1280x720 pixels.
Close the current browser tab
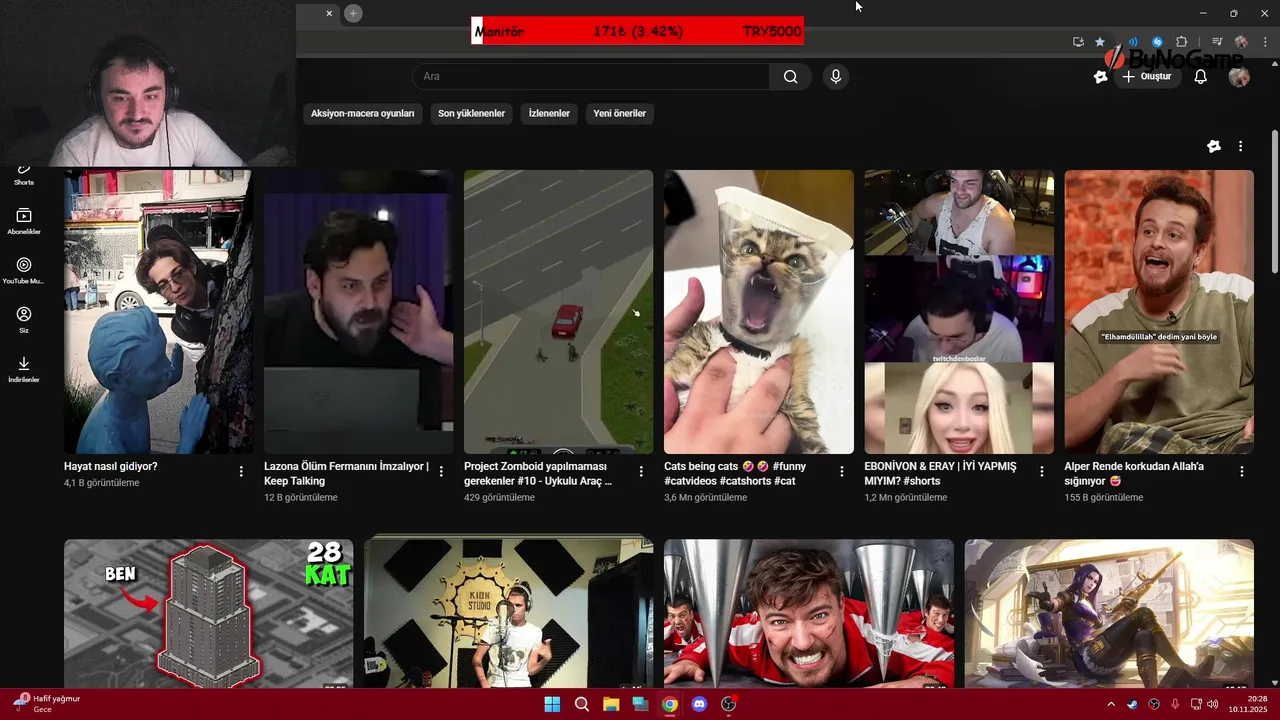pos(329,13)
